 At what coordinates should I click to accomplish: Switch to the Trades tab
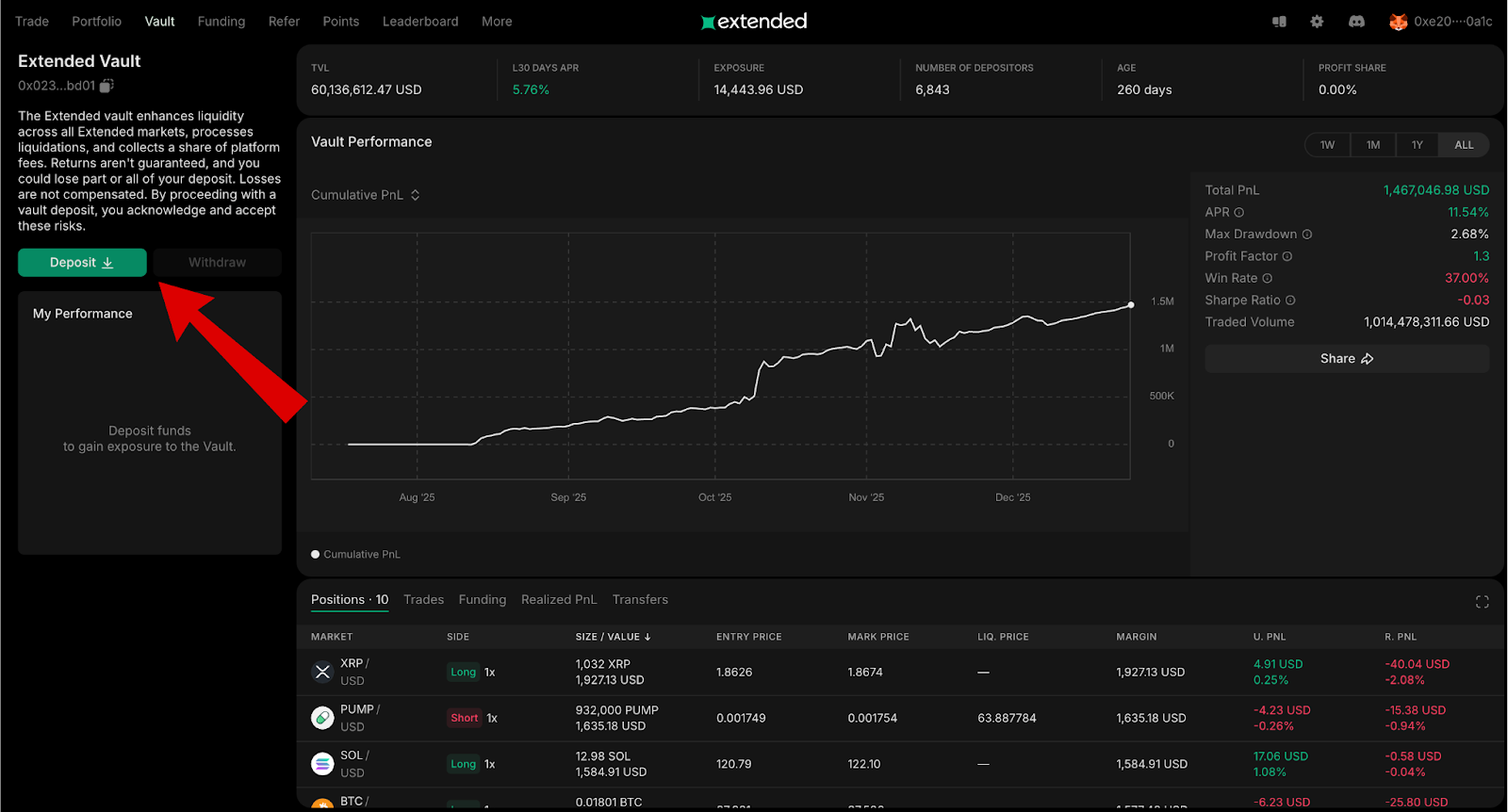[x=424, y=600]
